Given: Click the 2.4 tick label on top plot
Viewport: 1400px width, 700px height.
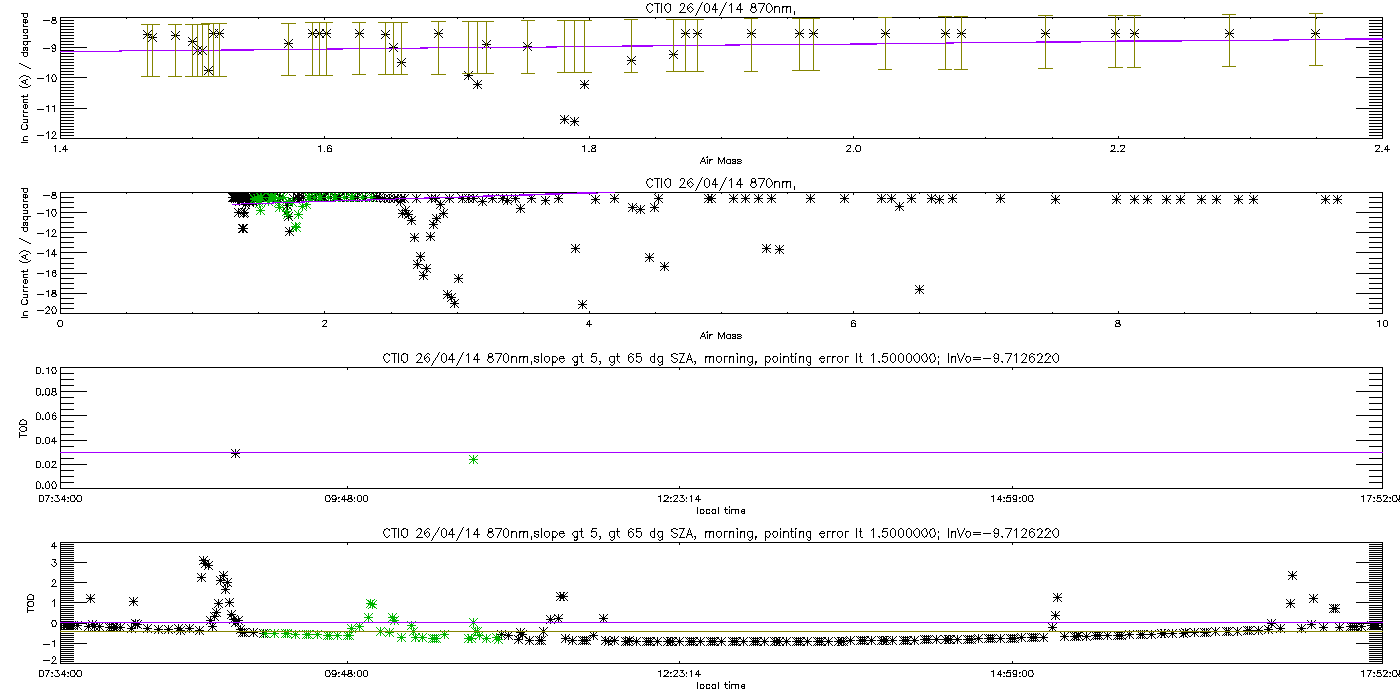Looking at the screenshot, I should click(1381, 149).
